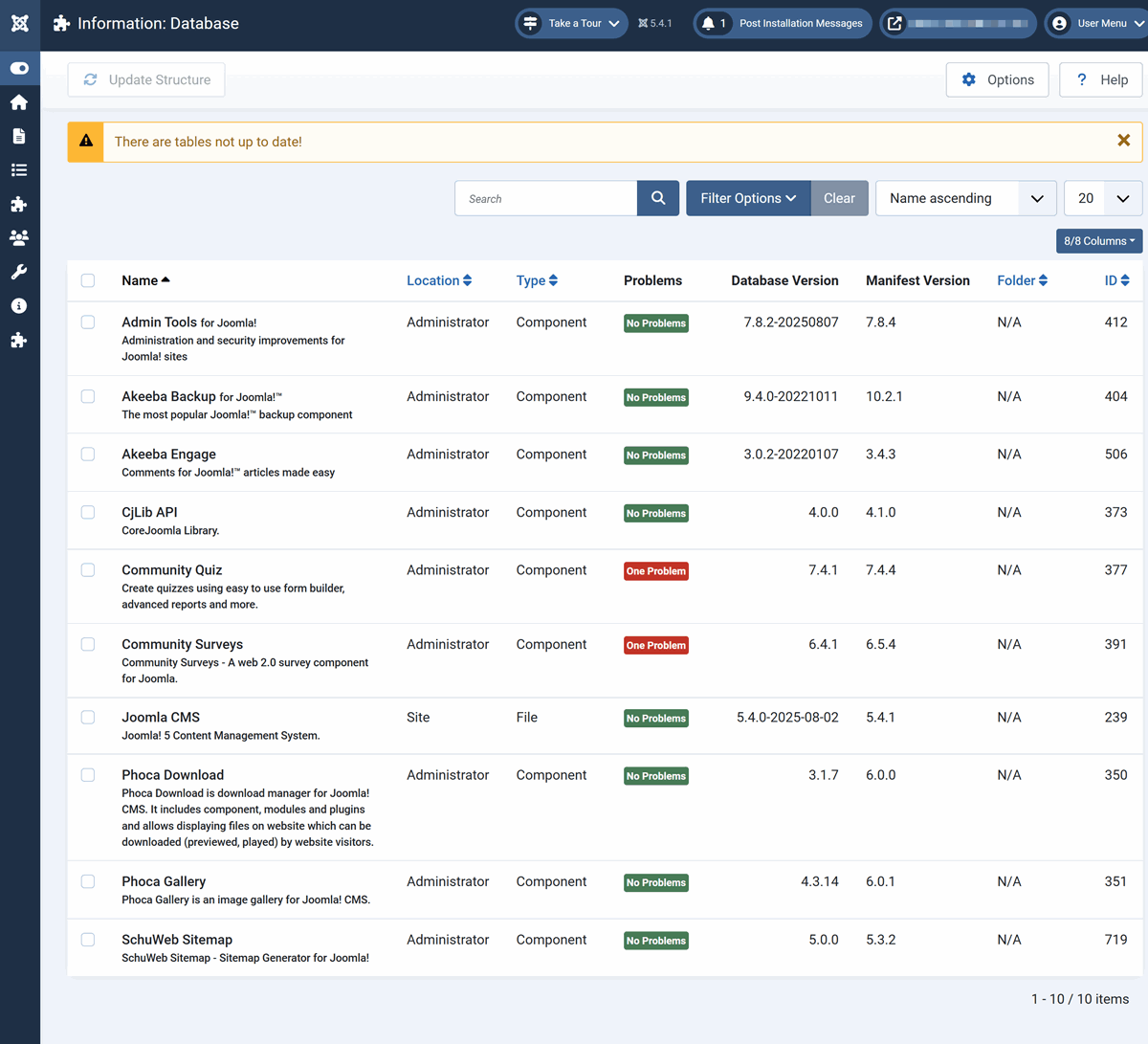
Task: Open the Home Dashboard sidebar icon
Action: click(19, 102)
